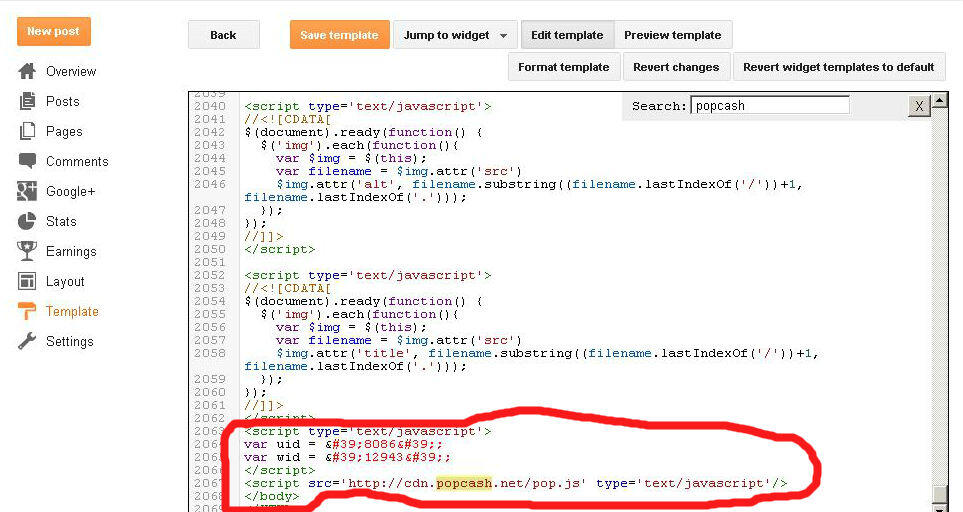The width and height of the screenshot is (963, 512).
Task: Click the Posts document icon
Action: click(27, 101)
